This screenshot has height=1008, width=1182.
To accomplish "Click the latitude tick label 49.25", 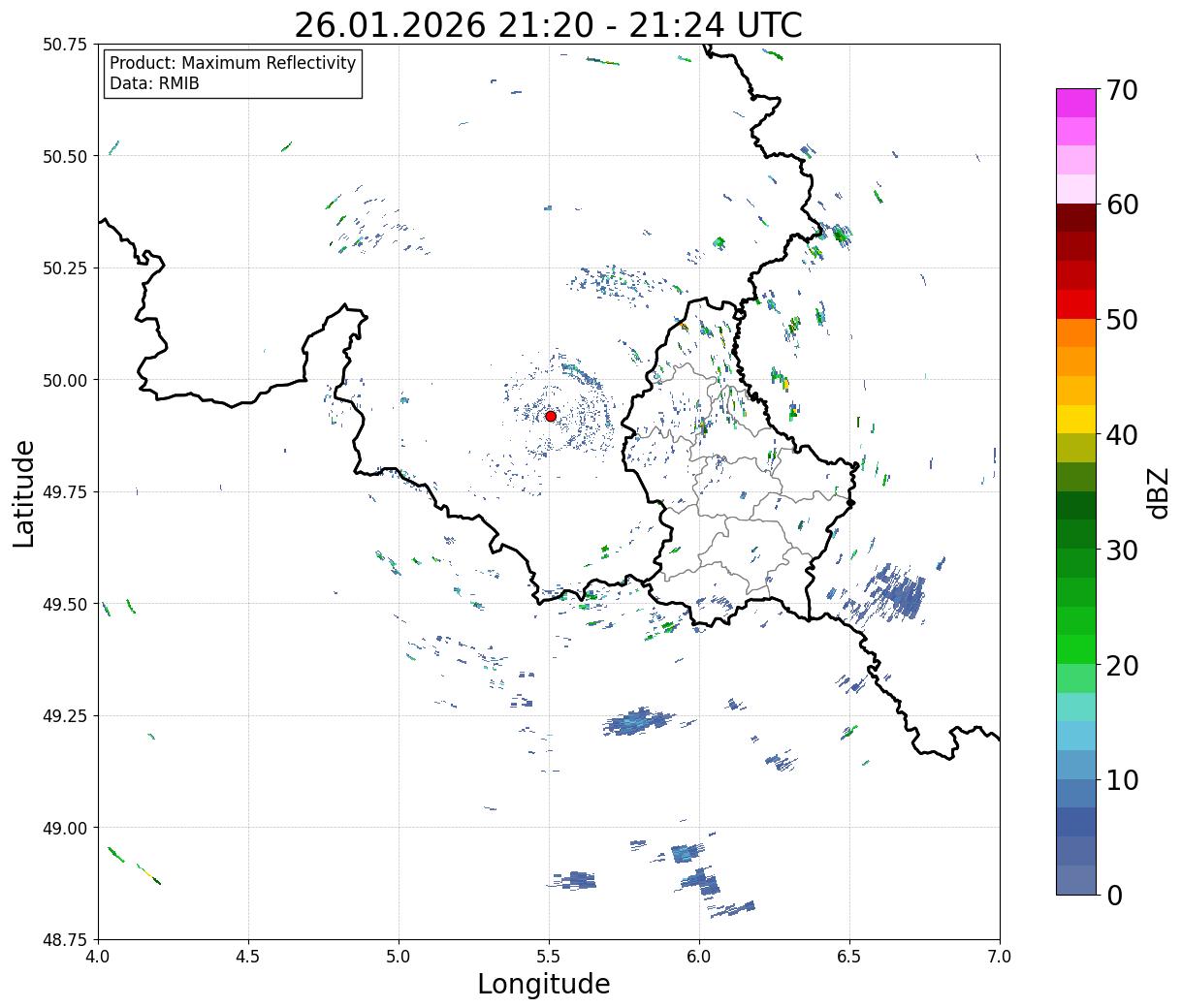I will pos(66,716).
